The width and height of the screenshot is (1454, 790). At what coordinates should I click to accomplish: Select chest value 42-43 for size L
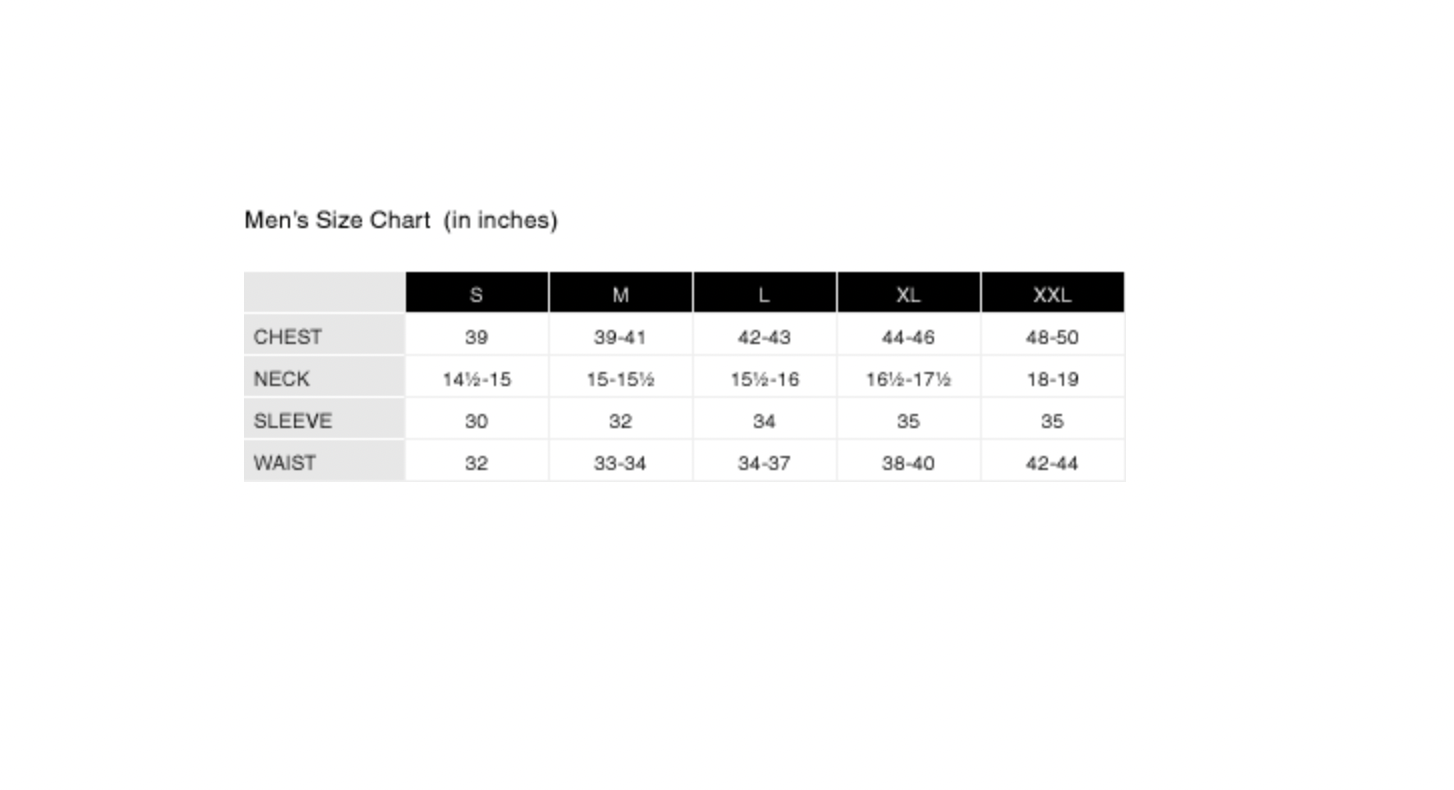point(765,337)
